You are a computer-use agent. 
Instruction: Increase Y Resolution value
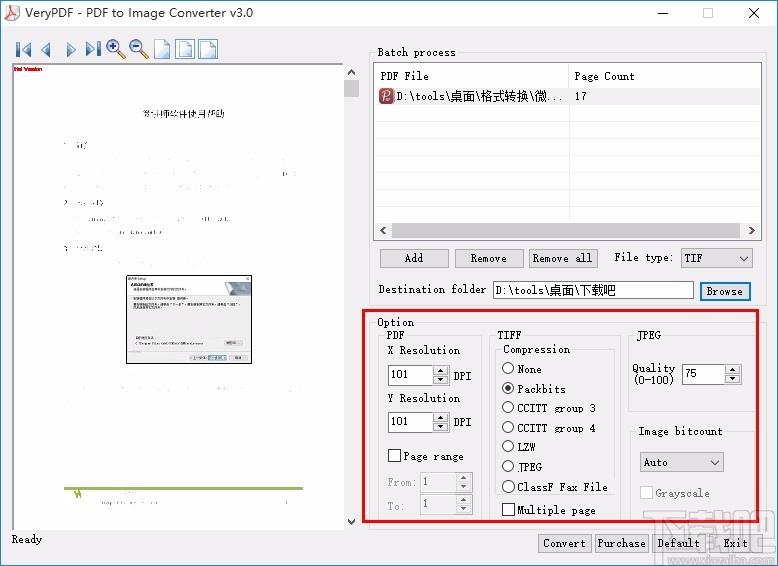click(x=441, y=417)
